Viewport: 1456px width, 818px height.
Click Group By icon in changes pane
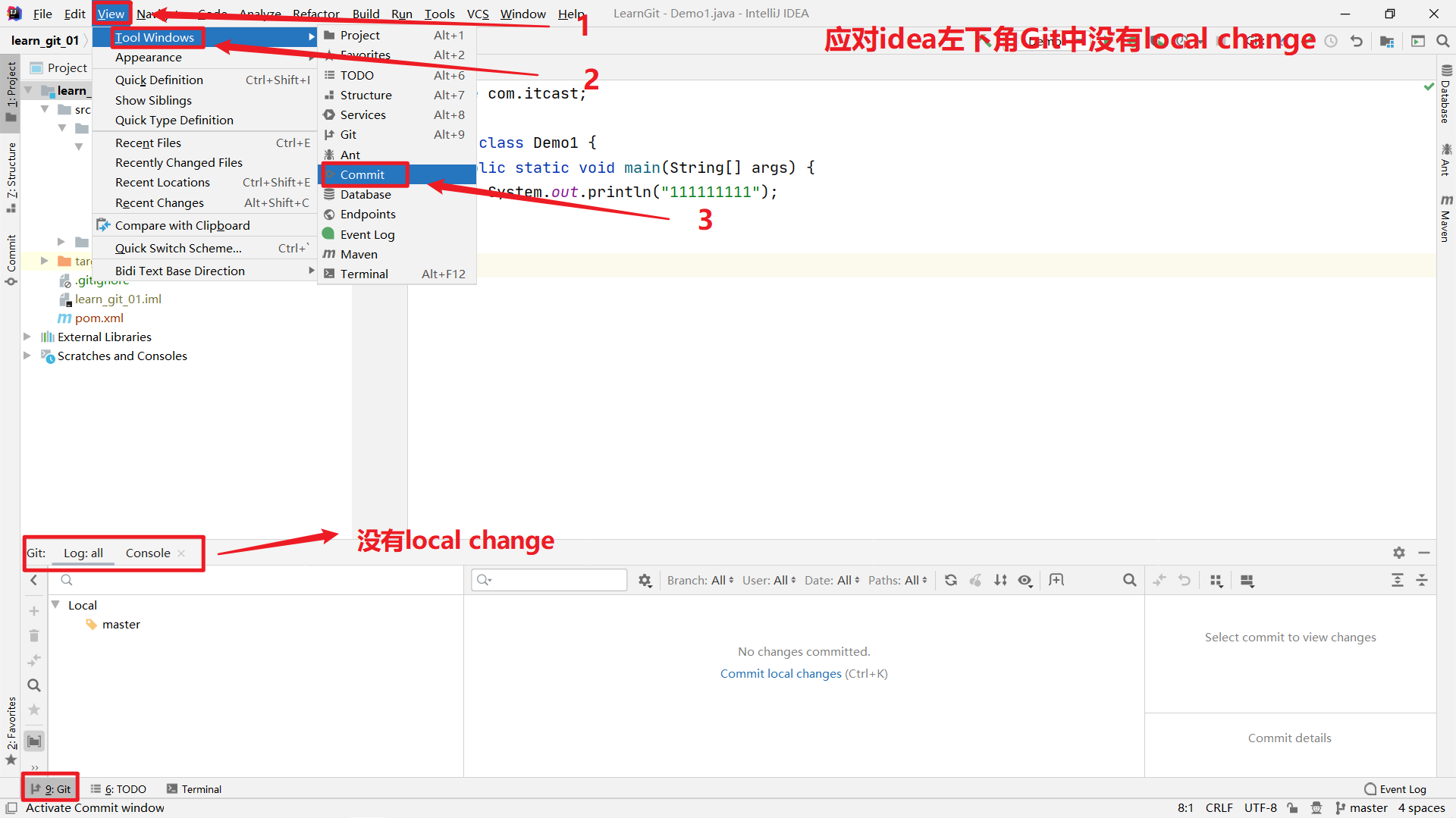click(1216, 580)
